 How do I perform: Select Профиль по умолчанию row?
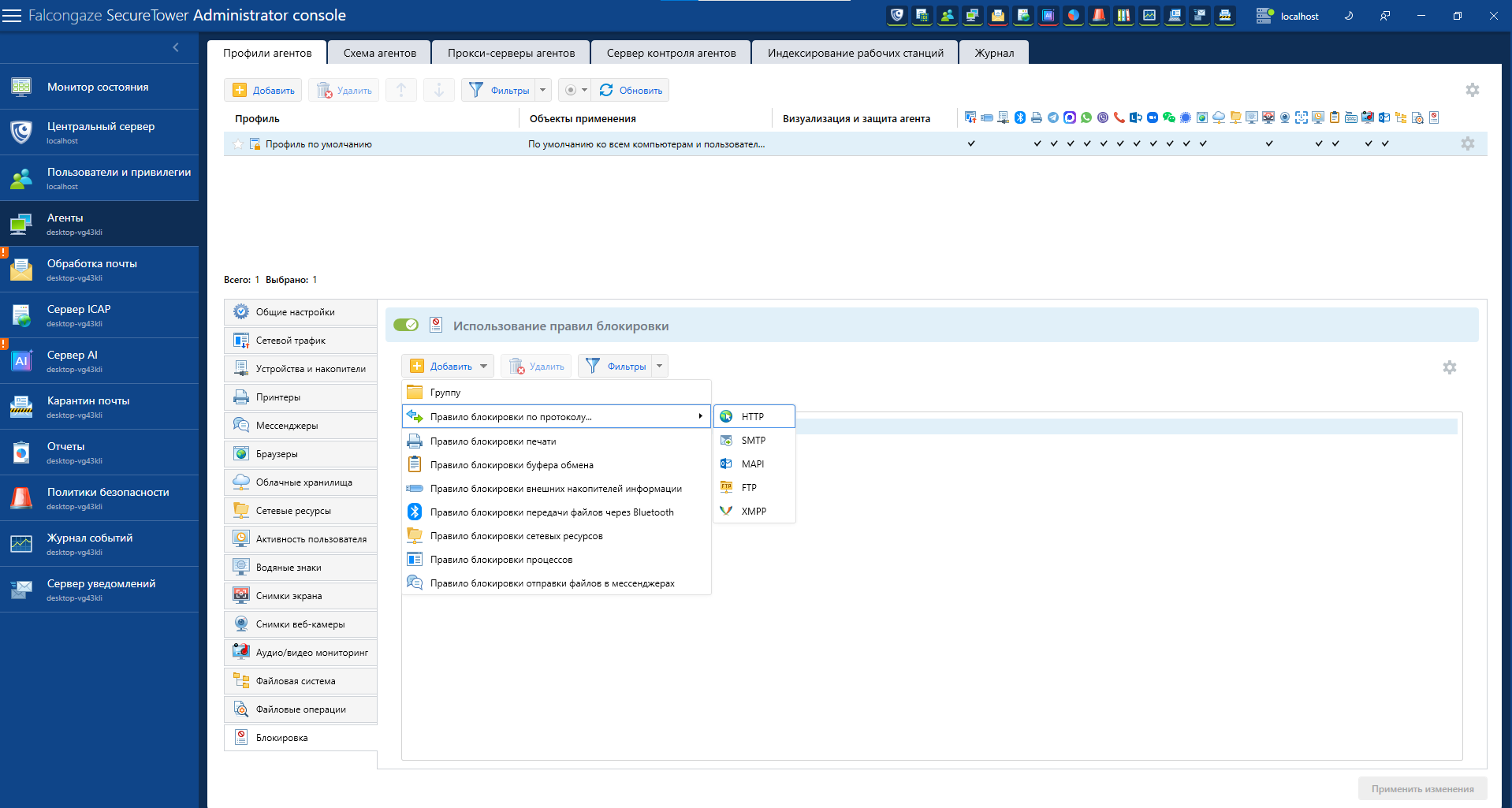(855, 143)
